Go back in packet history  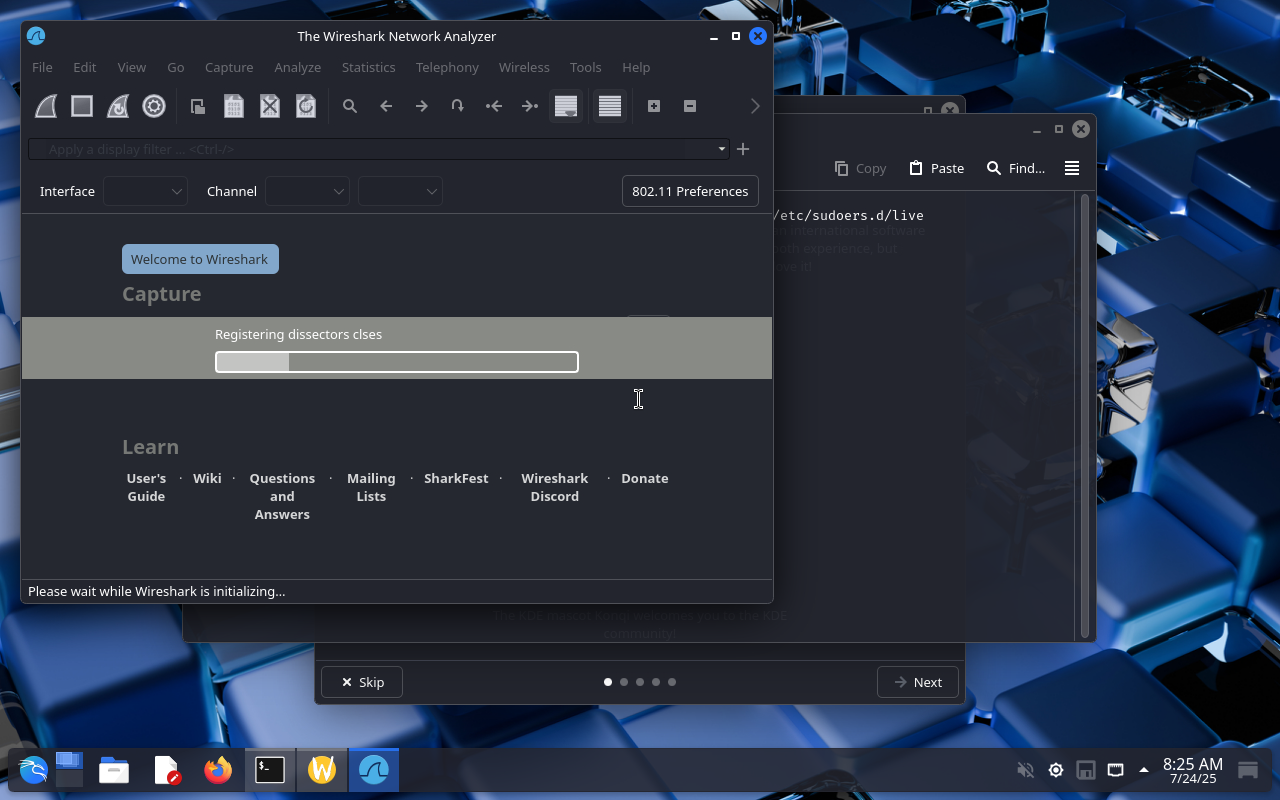(x=386, y=106)
